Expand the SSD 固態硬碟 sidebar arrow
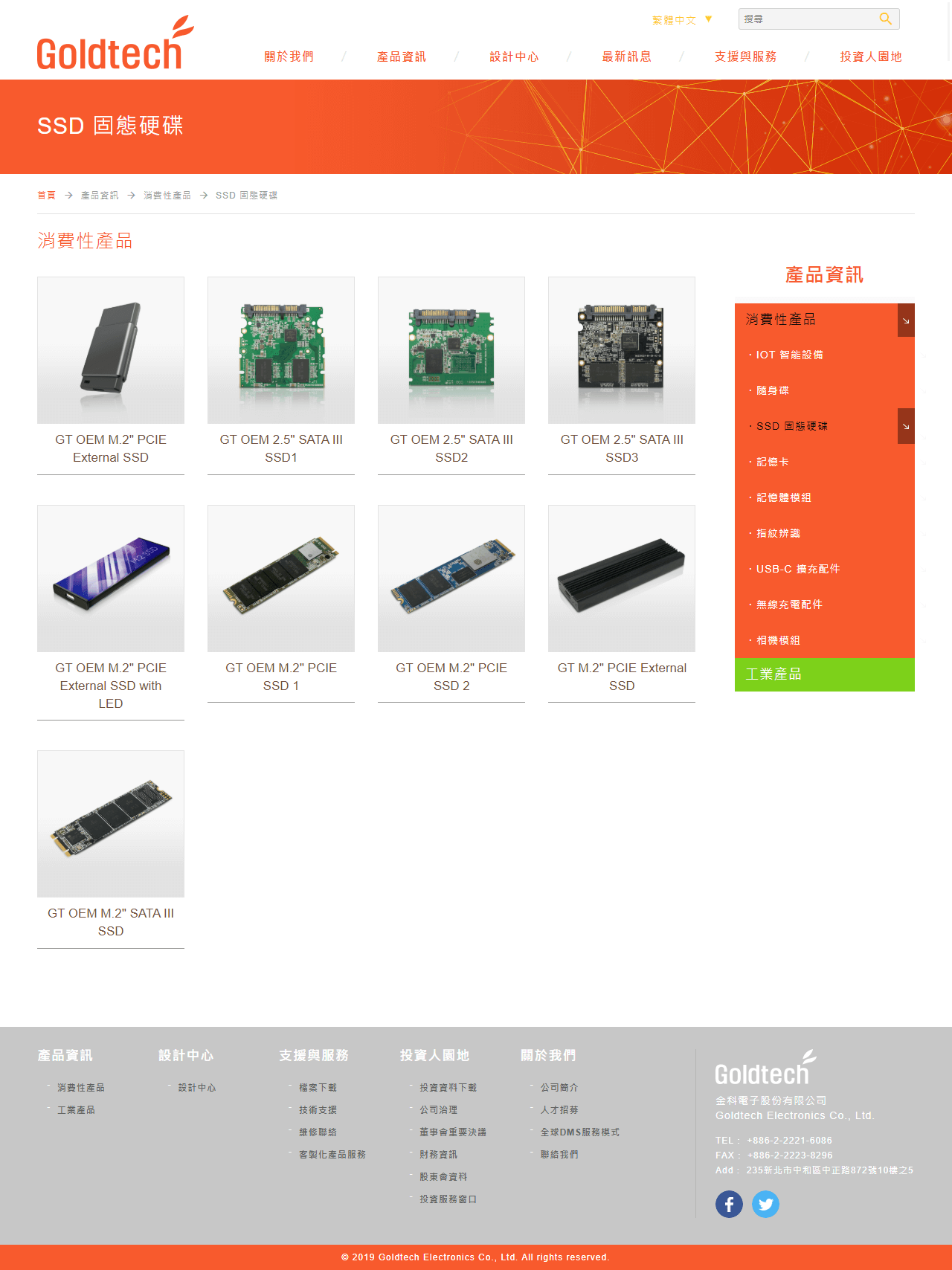The height and width of the screenshot is (1270, 952). click(x=906, y=426)
